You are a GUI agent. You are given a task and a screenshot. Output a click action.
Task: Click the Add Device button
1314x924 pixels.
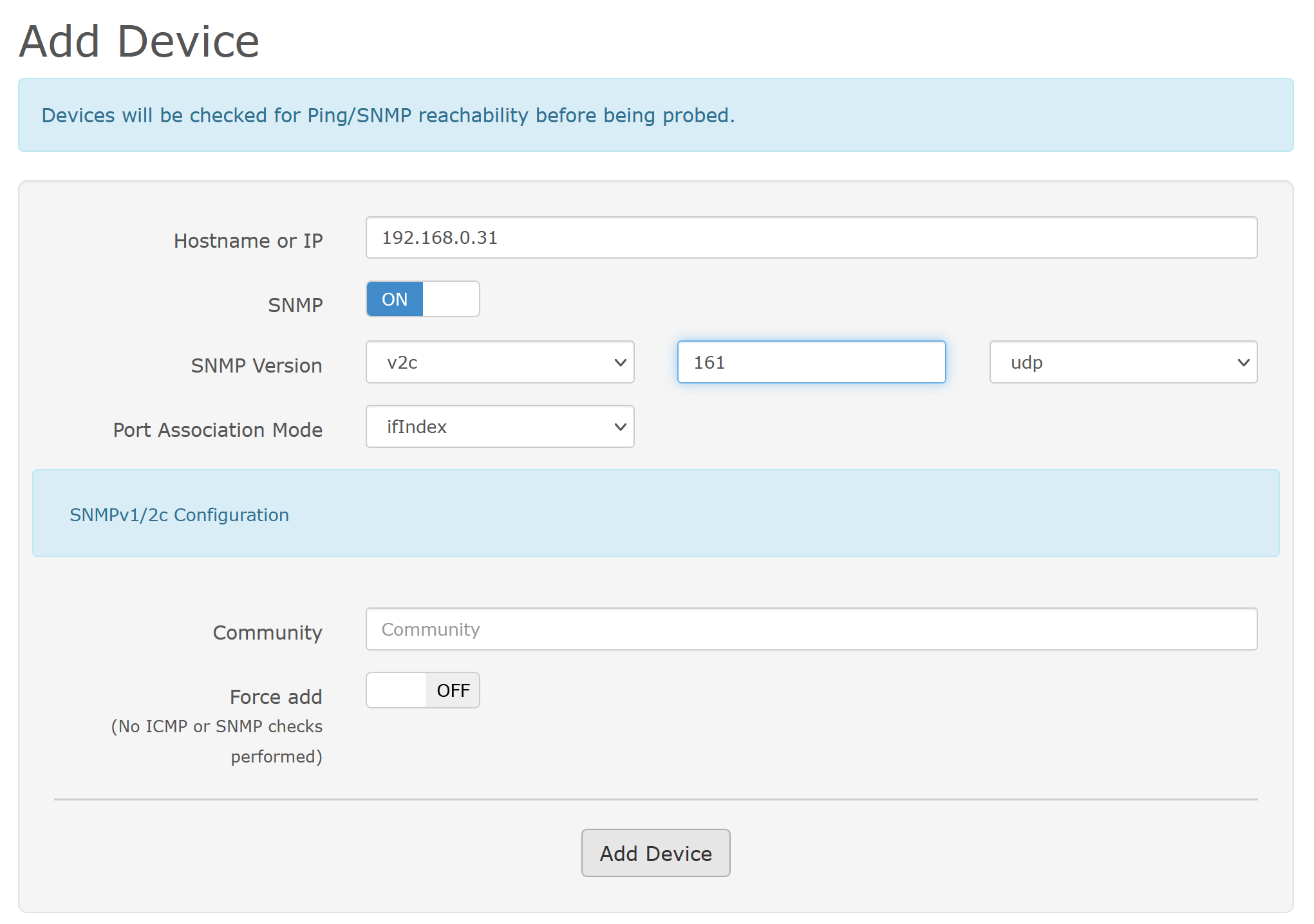[x=655, y=853]
